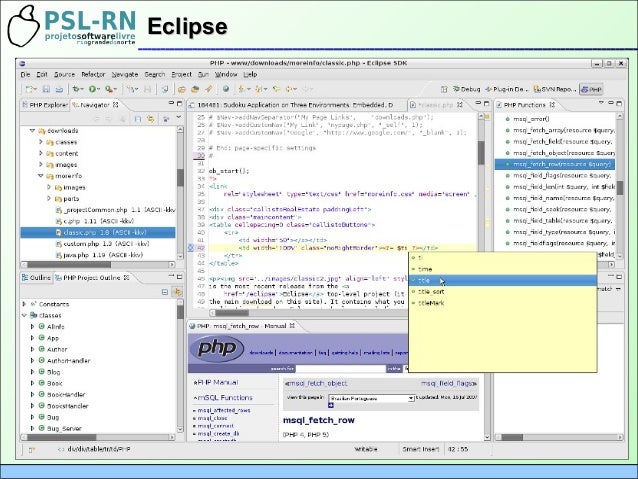Image resolution: width=638 pixels, height=479 pixels.
Task: Open the Source menu
Action: [65, 74]
